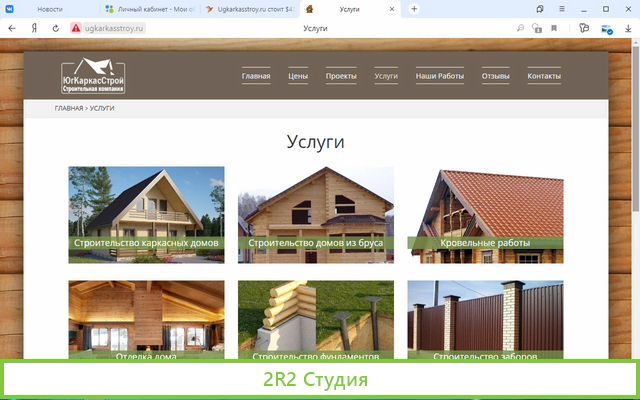
Task: Click the red site security warning icon
Action: [x=76, y=29]
